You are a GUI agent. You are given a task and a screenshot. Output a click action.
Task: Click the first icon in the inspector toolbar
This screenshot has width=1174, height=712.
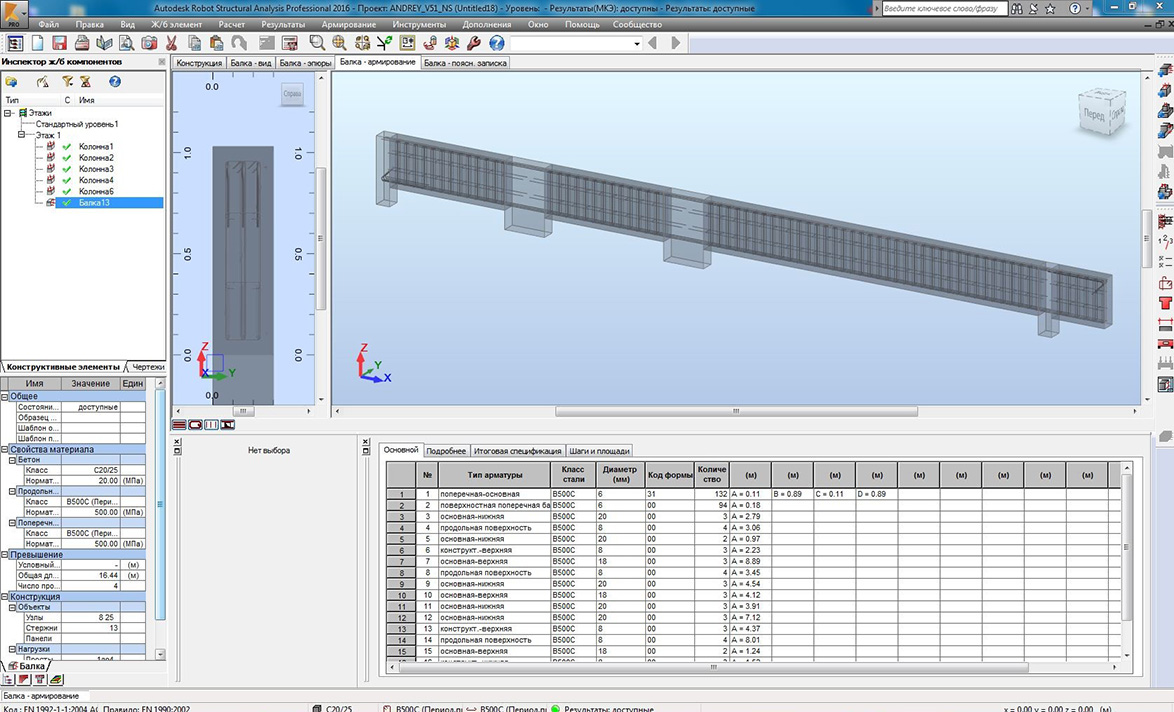pos(11,82)
